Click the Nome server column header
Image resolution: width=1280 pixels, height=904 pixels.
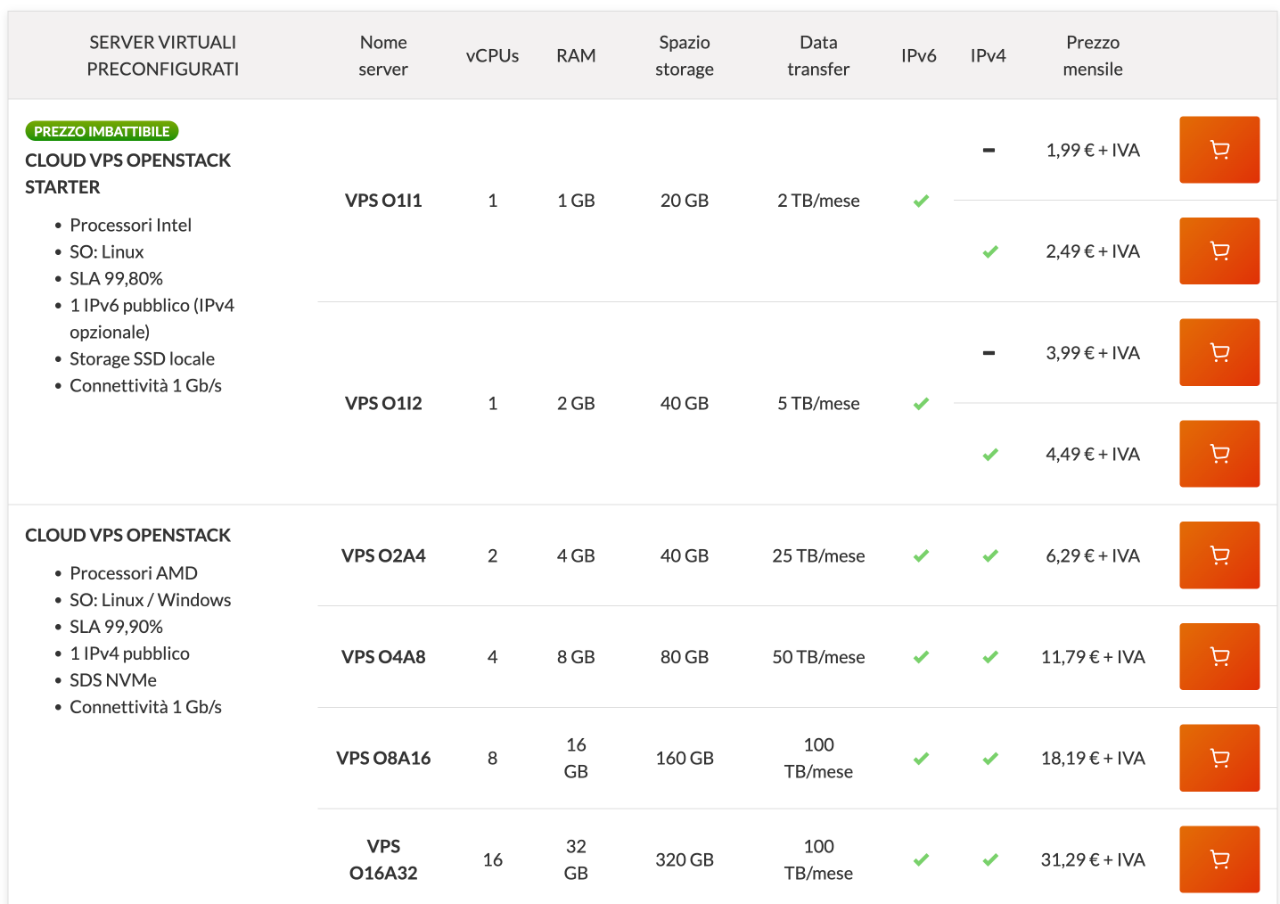pos(383,56)
